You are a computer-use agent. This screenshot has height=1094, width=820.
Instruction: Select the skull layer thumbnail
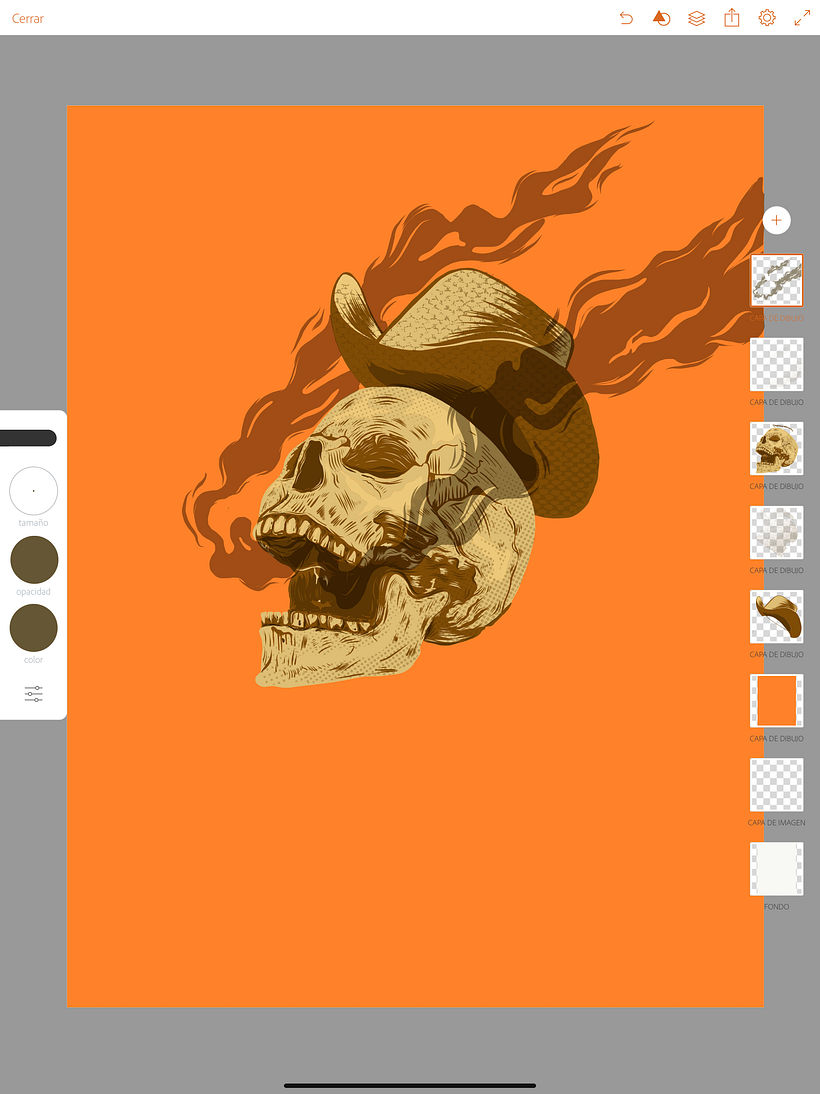tap(776, 448)
